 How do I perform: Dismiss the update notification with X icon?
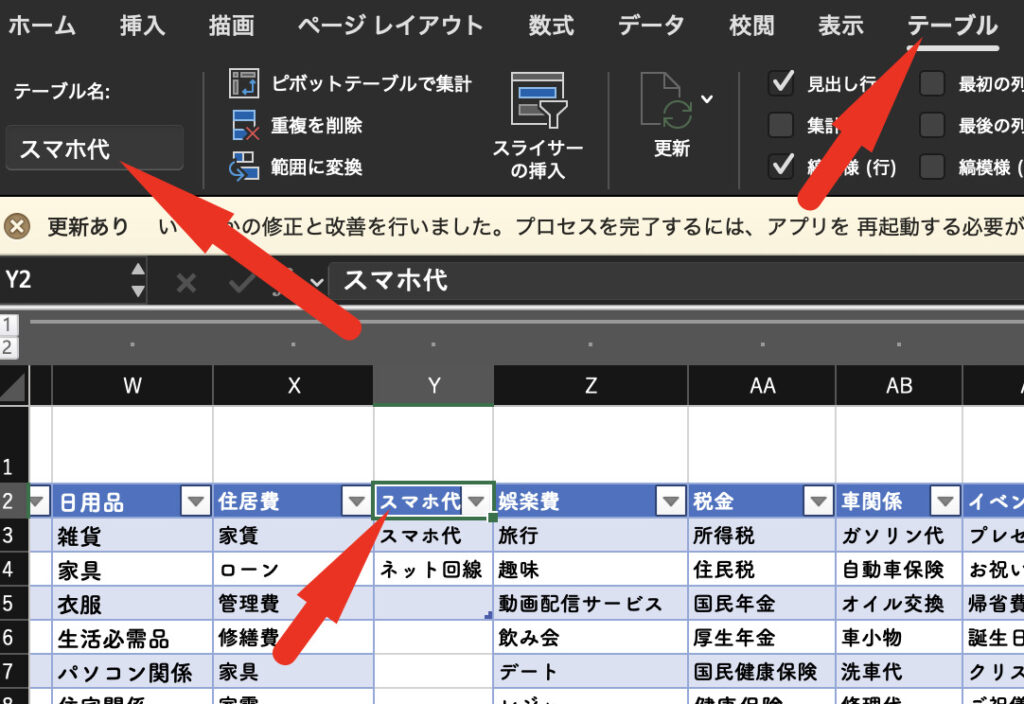15,227
